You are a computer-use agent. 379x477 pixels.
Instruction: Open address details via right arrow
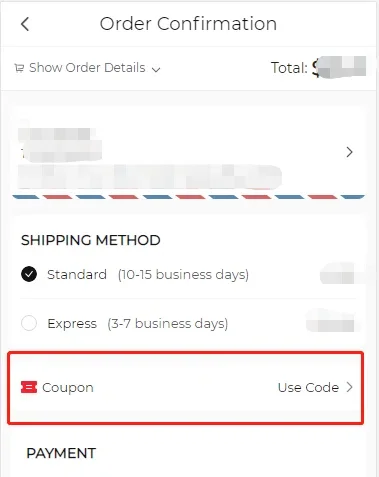349,152
